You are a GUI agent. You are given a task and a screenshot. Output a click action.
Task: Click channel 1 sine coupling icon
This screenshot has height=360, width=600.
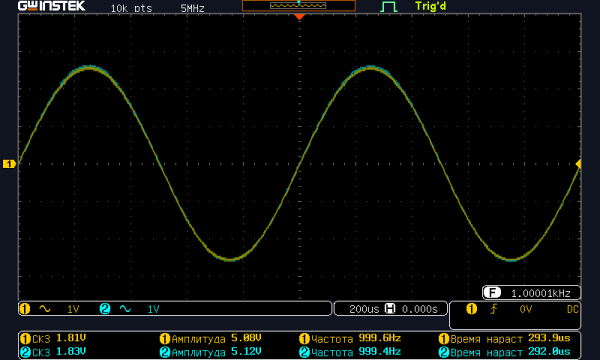point(45,309)
